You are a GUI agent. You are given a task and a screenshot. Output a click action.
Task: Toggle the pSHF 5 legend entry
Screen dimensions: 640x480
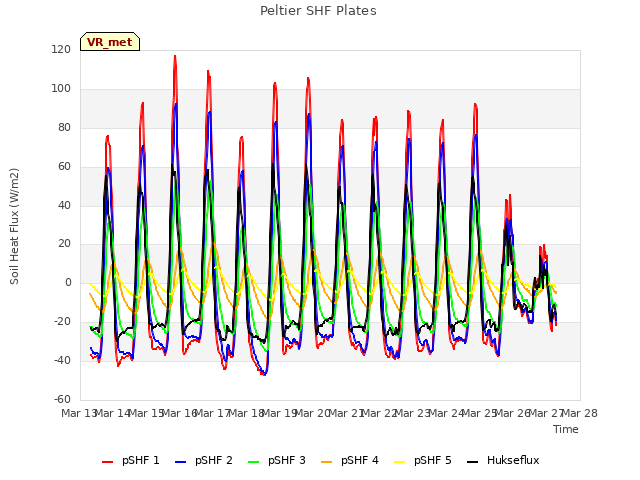click(x=423, y=460)
